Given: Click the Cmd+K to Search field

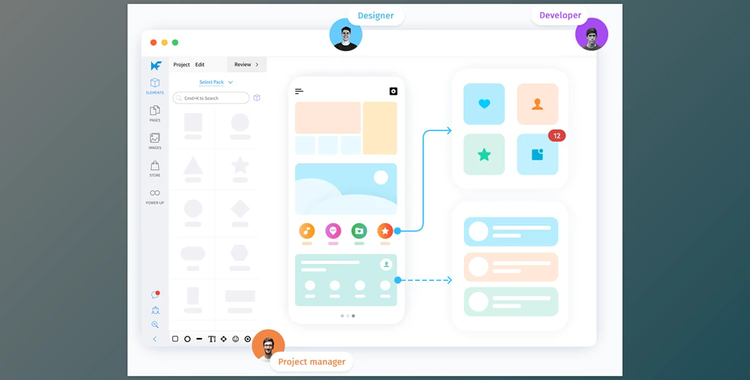Looking at the screenshot, I should [x=211, y=98].
